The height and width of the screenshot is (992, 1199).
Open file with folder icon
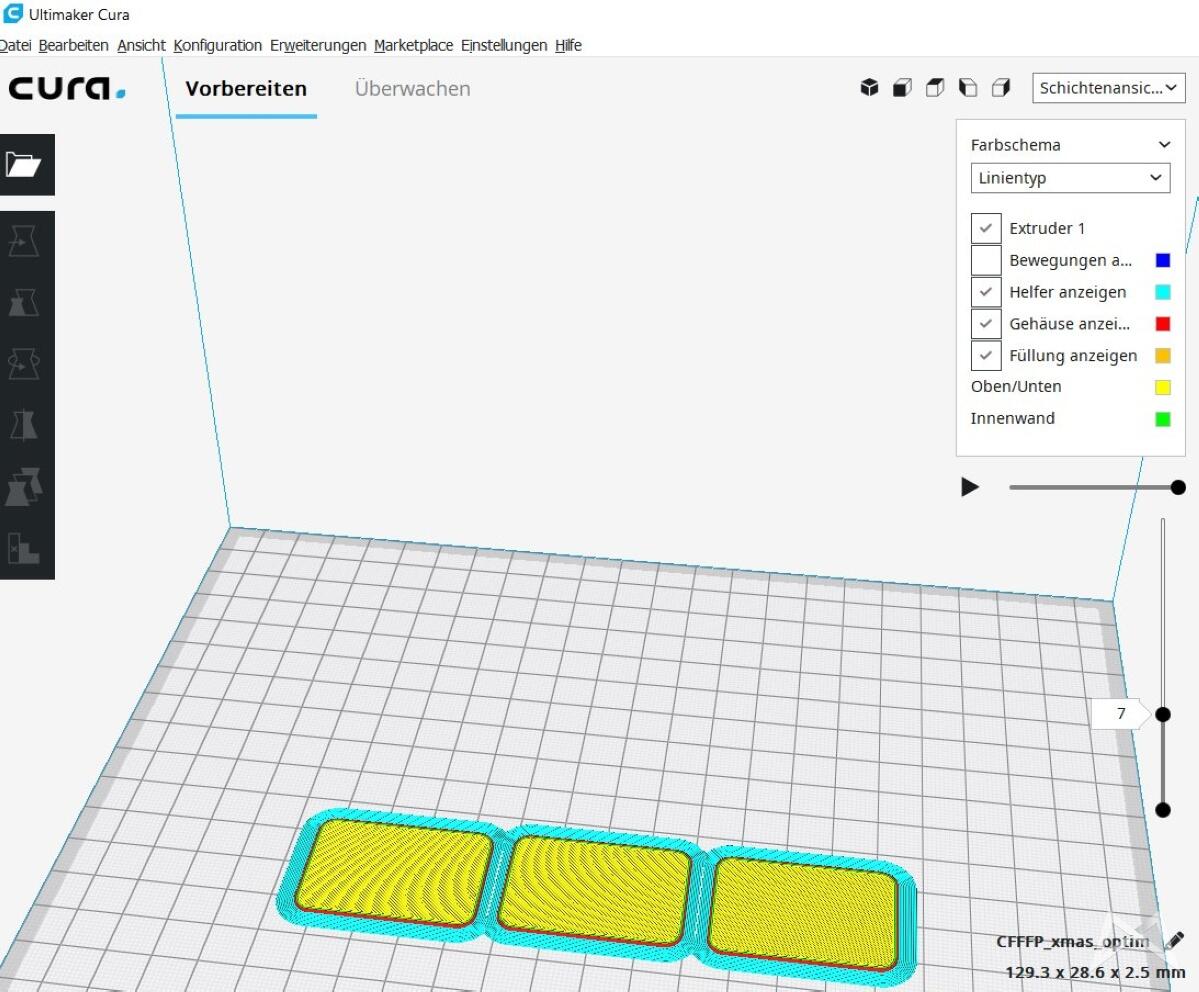(24, 164)
